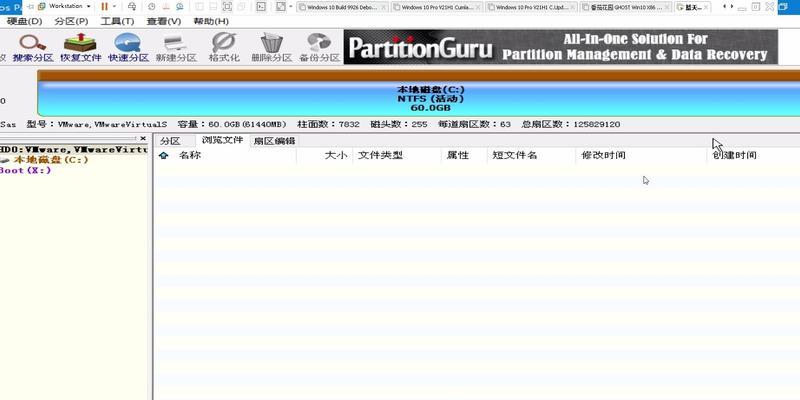This screenshot has width=800, height=400.
Task: Switch to the 浏览文件 browse files tab
Action: click(x=222, y=140)
